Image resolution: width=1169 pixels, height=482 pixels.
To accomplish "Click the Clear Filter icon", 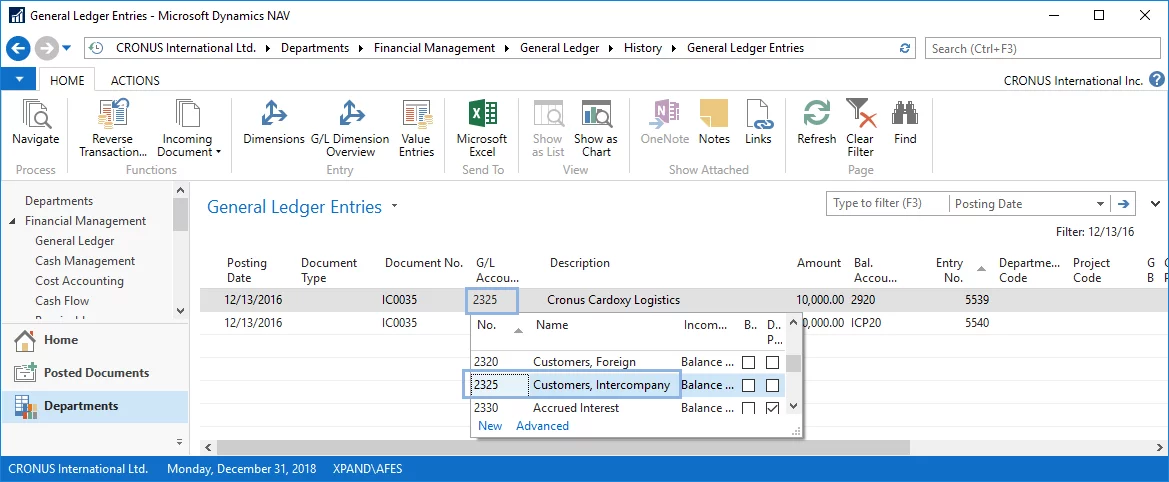I will click(859, 117).
